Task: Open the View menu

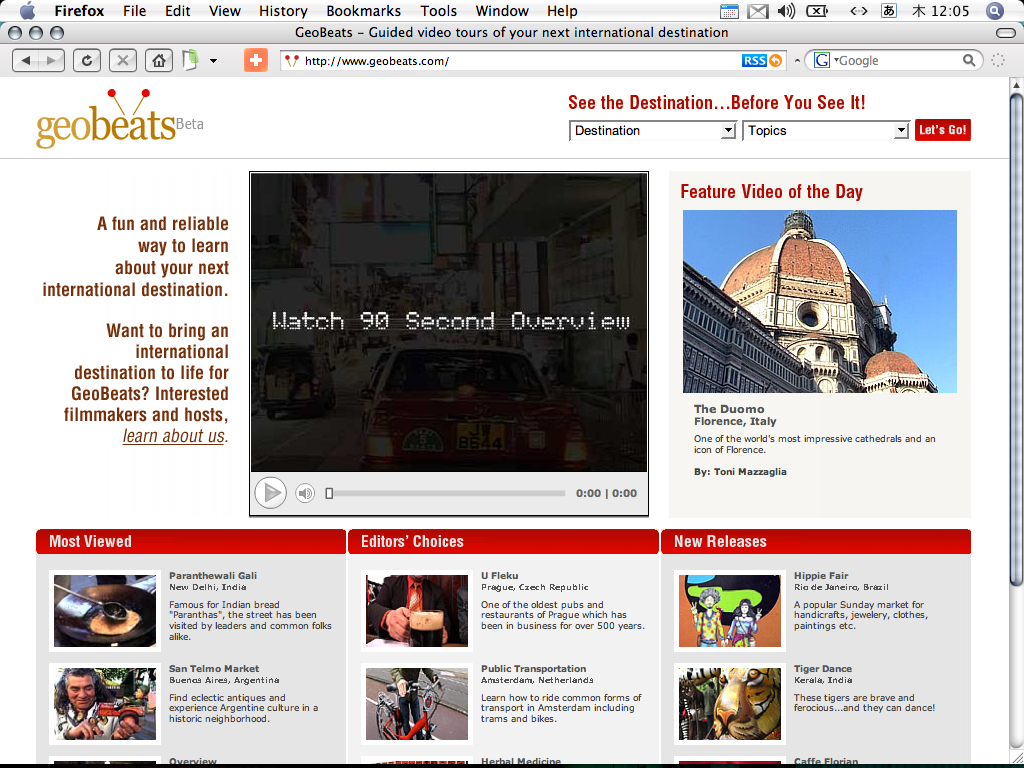Action: point(225,11)
